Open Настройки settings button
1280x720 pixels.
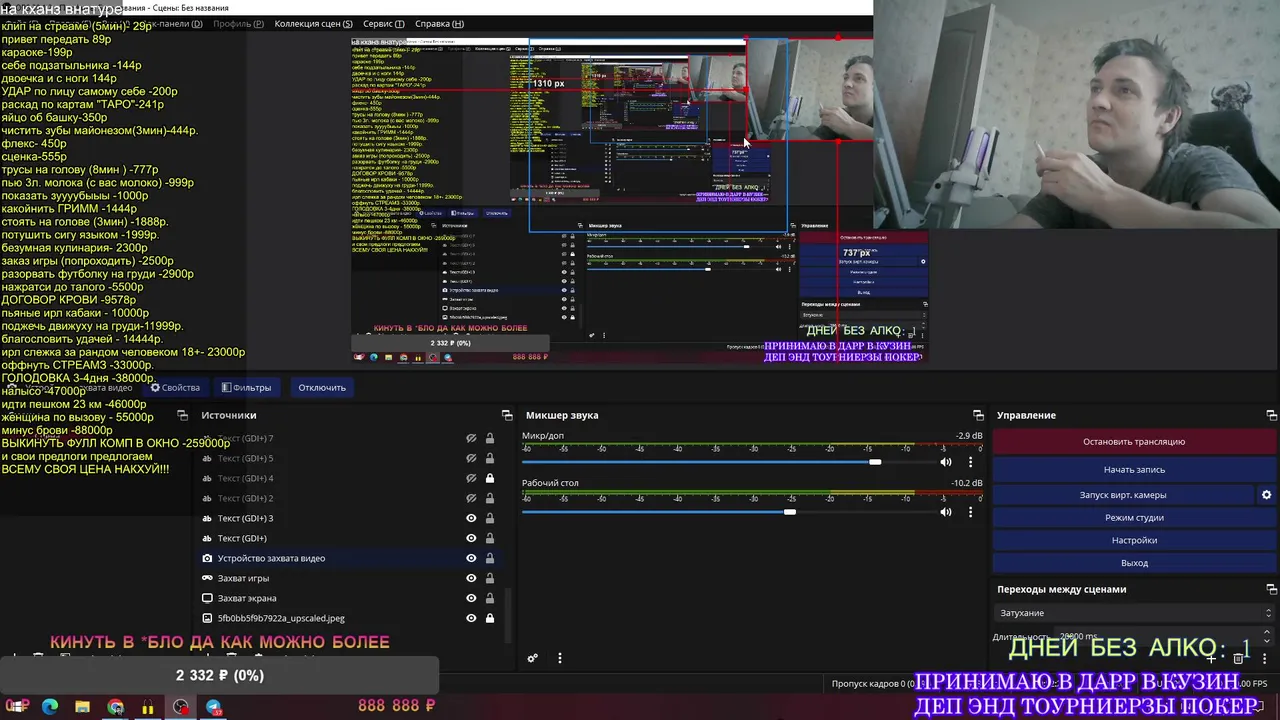pyautogui.click(x=1134, y=540)
